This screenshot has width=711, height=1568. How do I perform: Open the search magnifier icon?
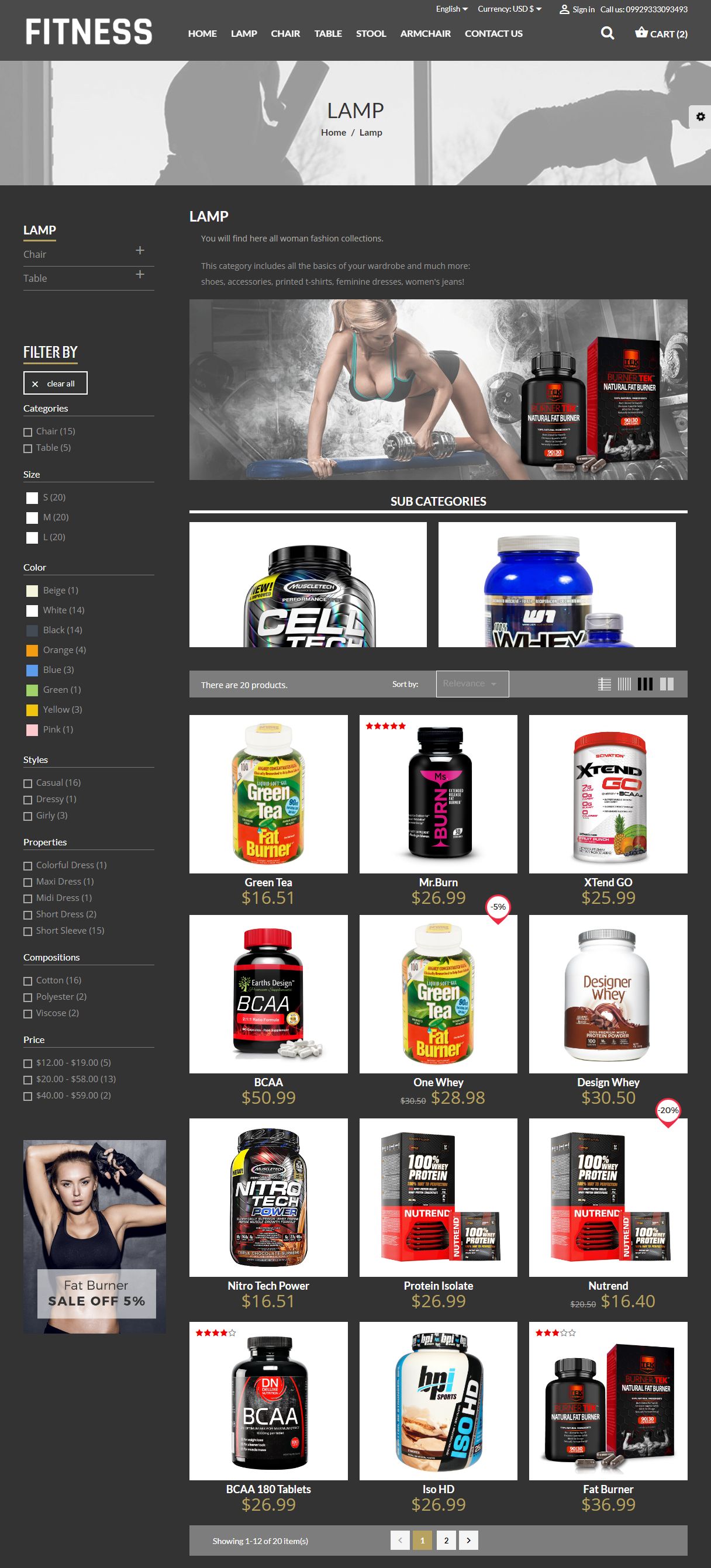pos(607,33)
